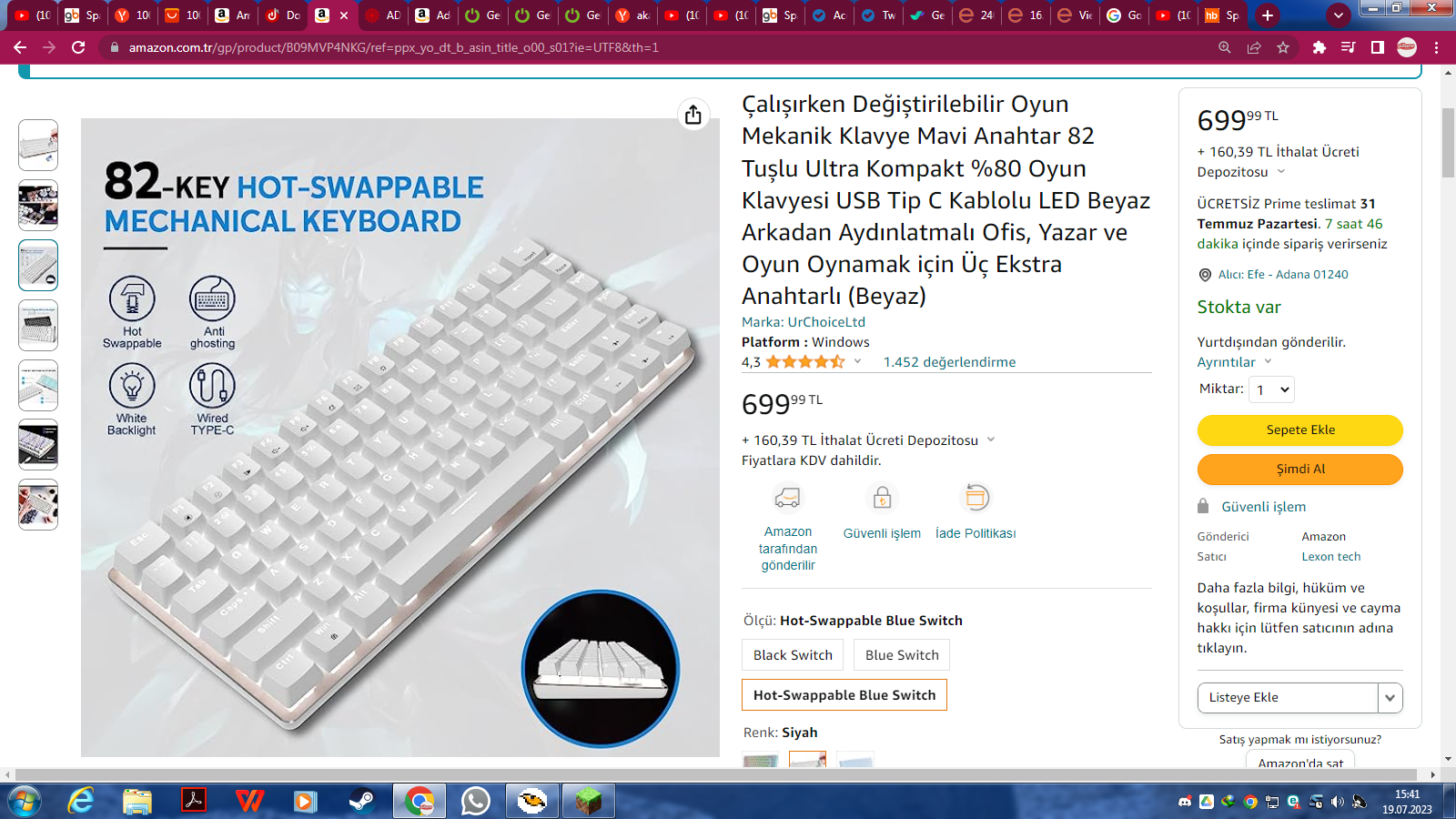1456x819 pixels.
Task: Click the share icon above product image
Action: (x=693, y=115)
